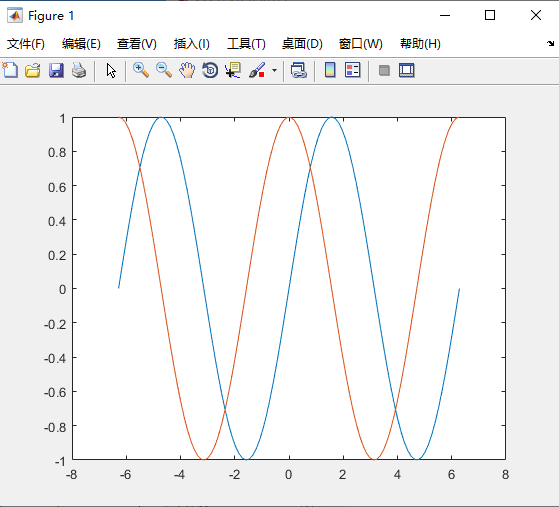Image resolution: width=559 pixels, height=507 pixels.
Task: Open the 帮助(H) menu
Action: coord(420,44)
